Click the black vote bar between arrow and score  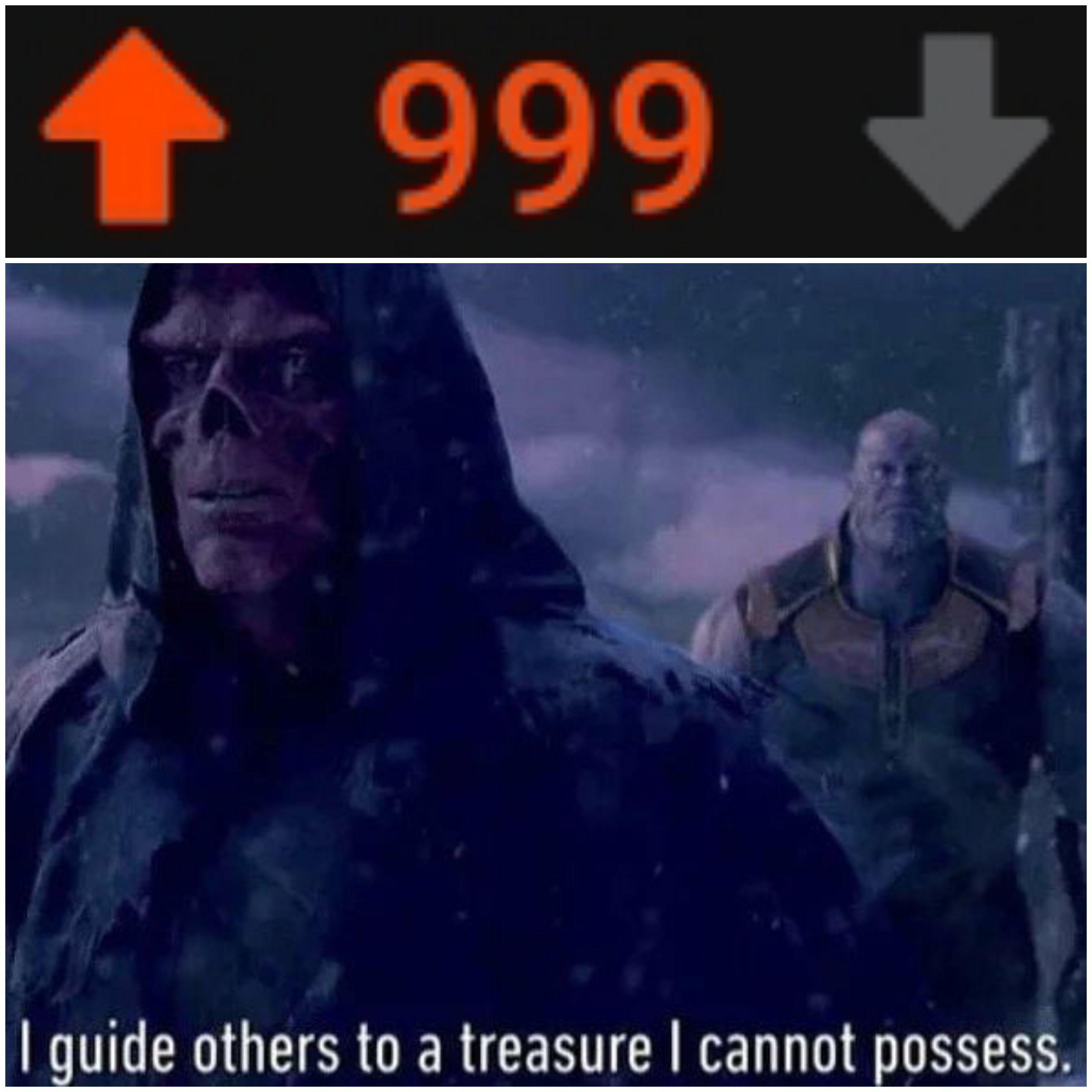coord(303,131)
